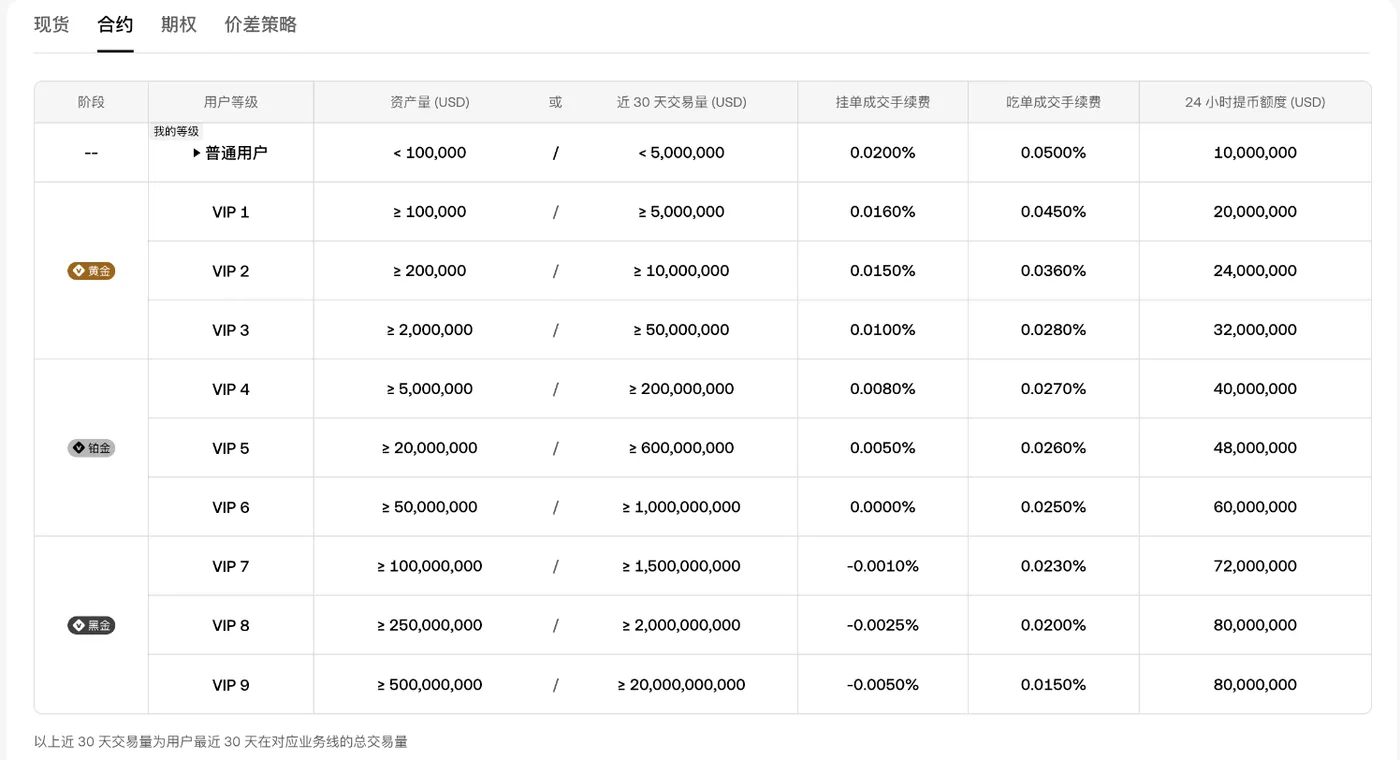Image resolution: width=1400 pixels, height=760 pixels.
Task: Click the 挂单成交手续费 column header
Action: tap(883, 102)
